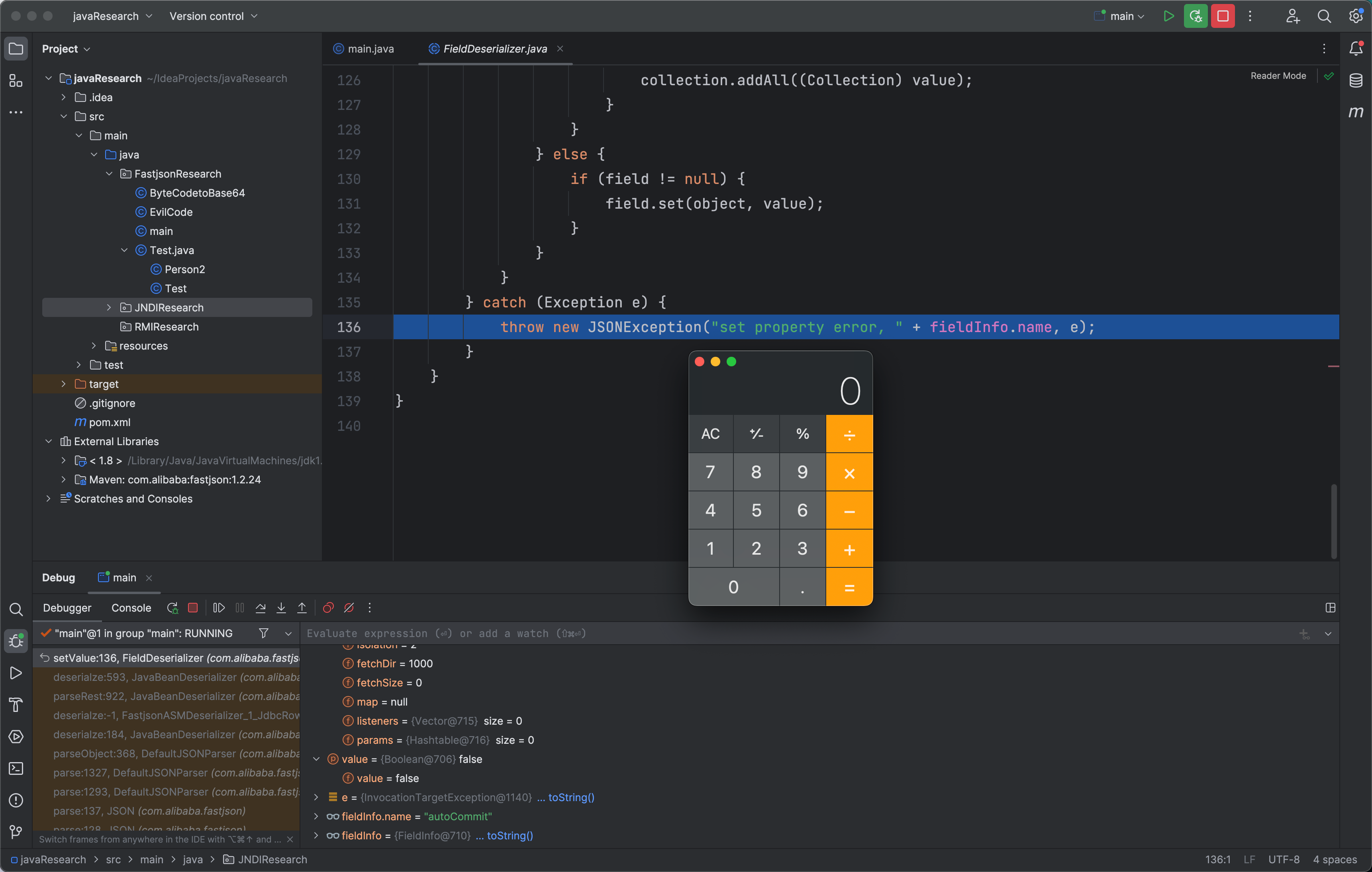Open the Project tool window icon
The width and height of the screenshot is (1372, 872).
click(16, 49)
